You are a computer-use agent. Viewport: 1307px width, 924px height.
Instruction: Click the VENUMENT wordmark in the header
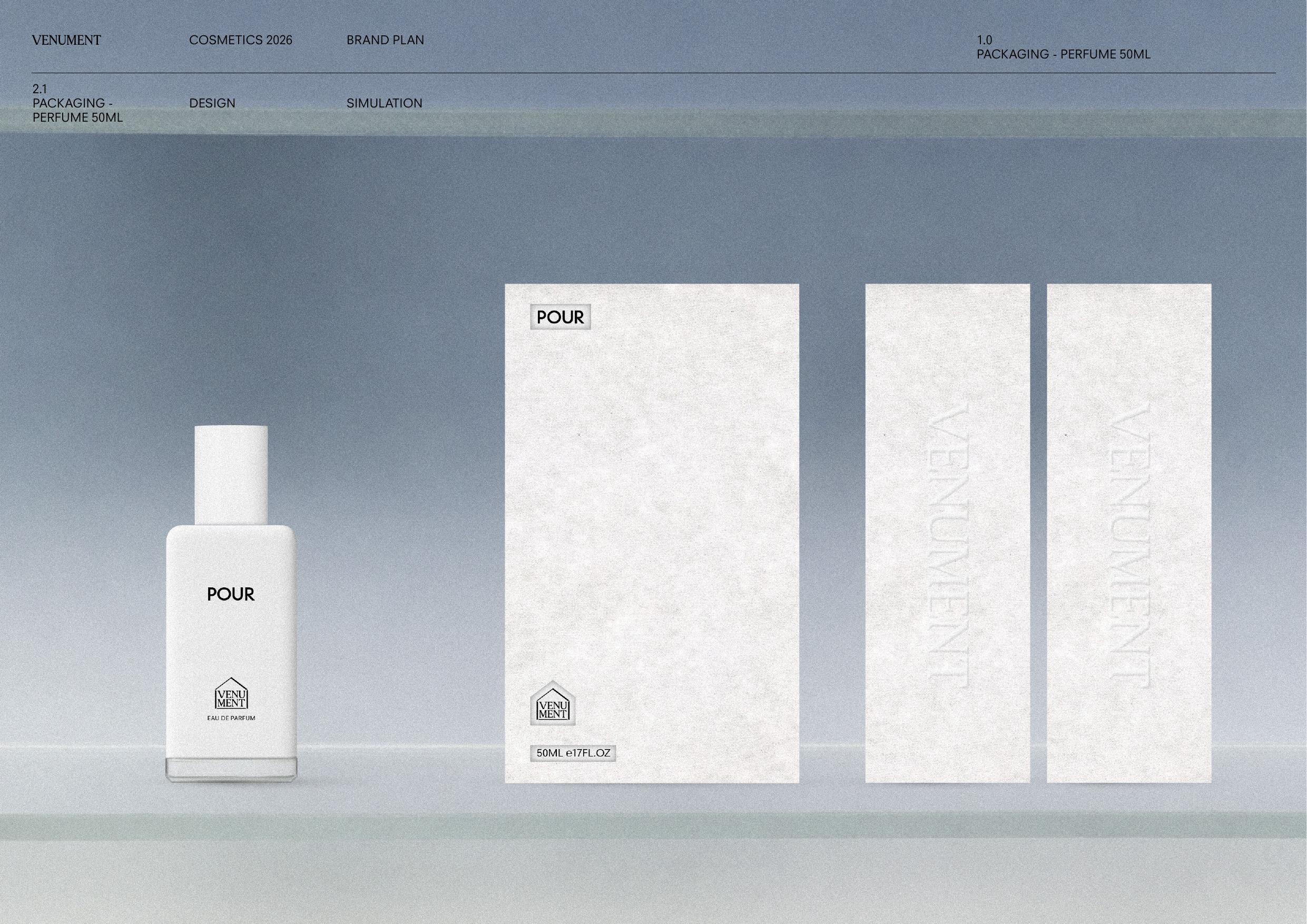pos(66,40)
